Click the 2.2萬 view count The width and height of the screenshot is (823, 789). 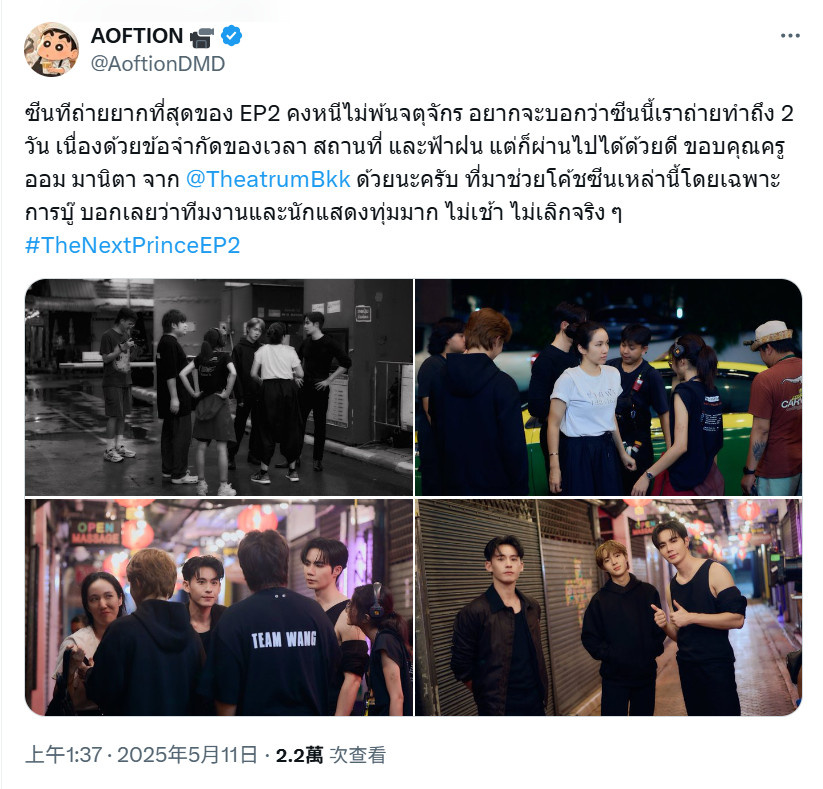point(299,755)
